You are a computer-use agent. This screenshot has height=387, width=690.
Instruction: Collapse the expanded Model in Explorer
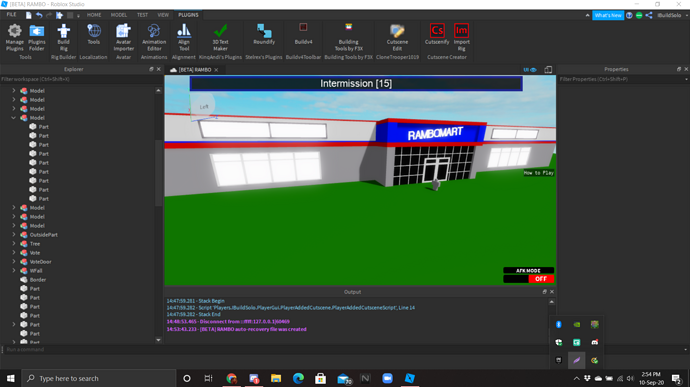point(14,118)
